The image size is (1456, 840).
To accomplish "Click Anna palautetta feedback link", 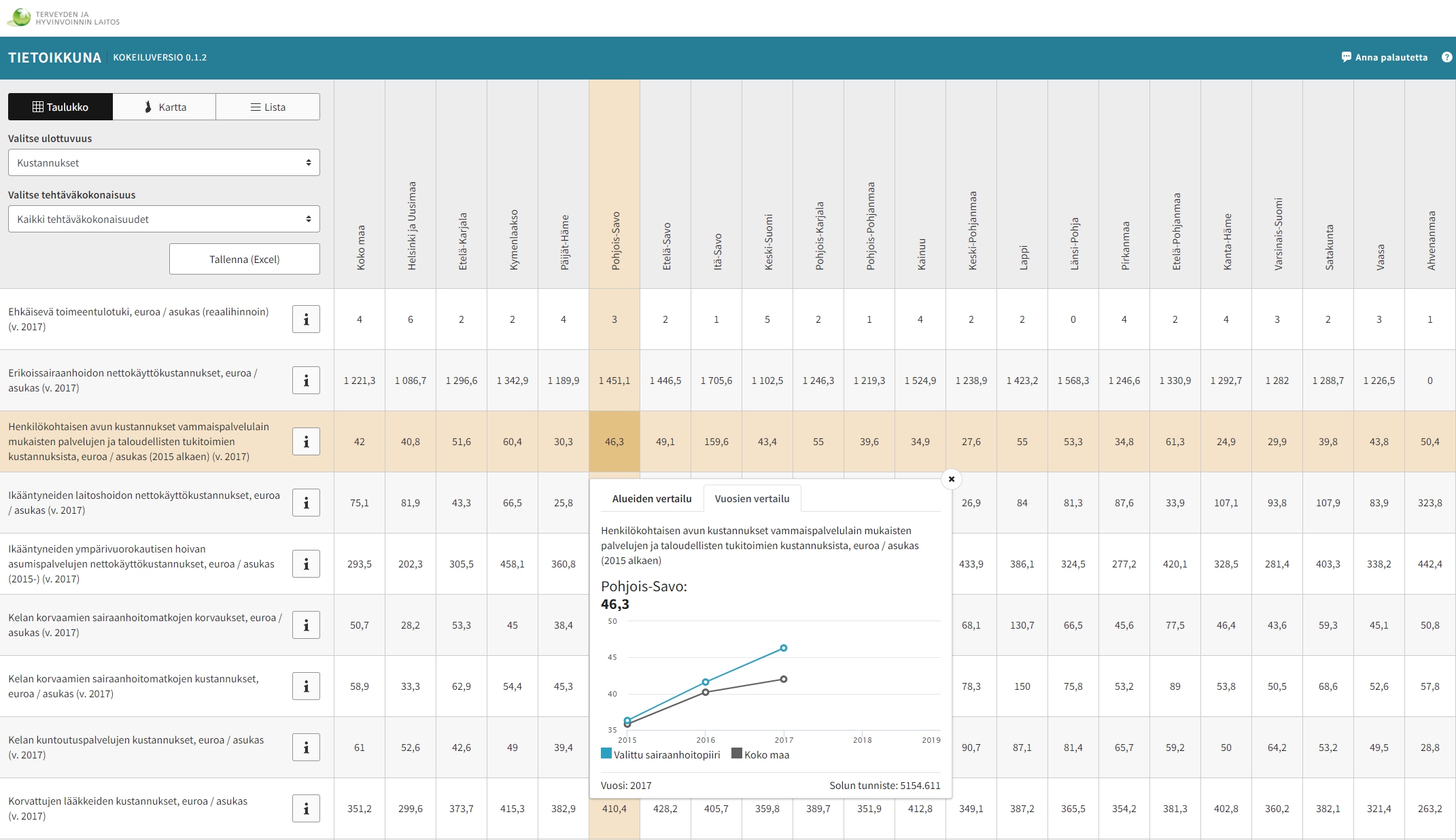I will pos(1384,57).
